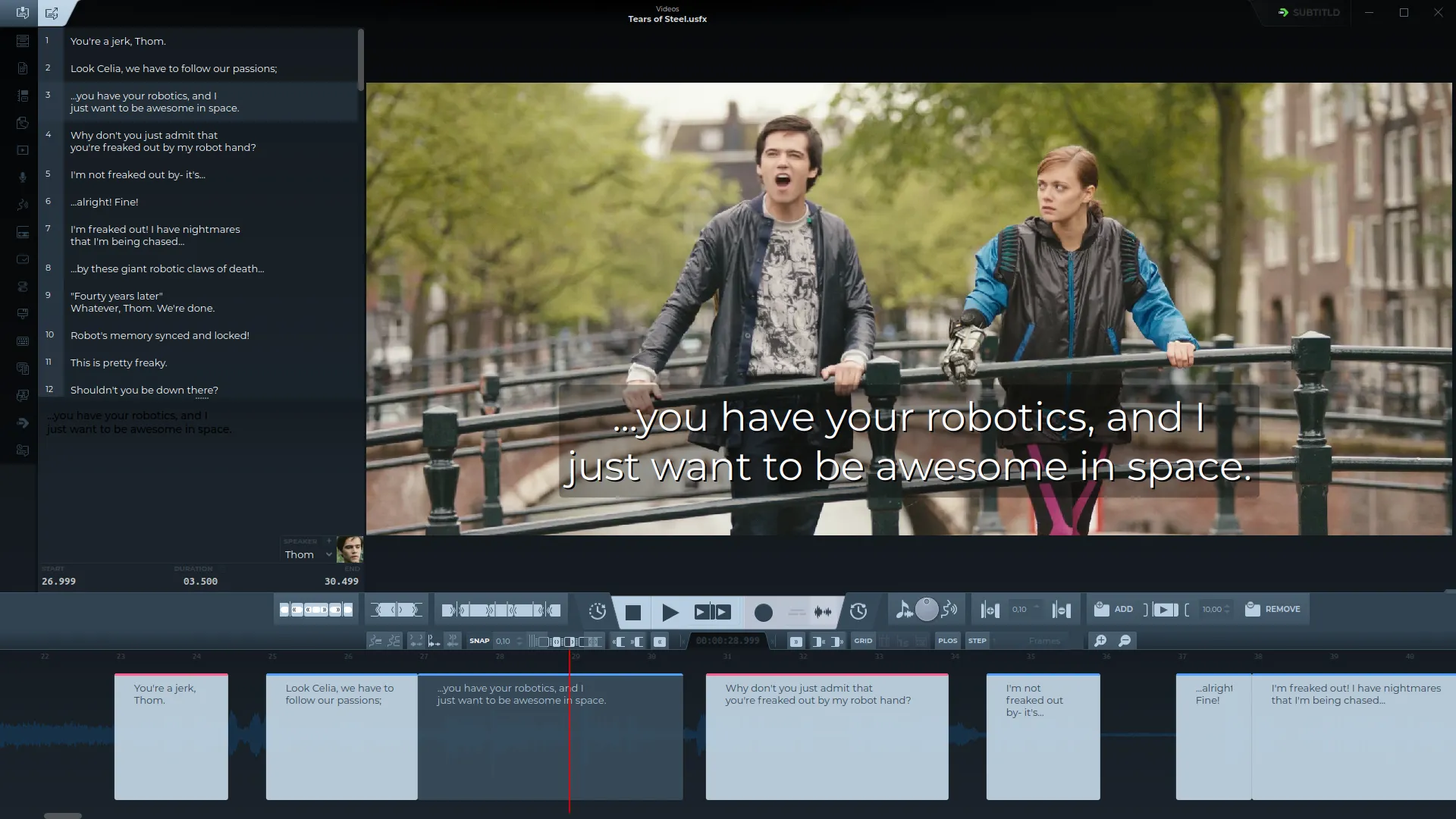The height and width of the screenshot is (819, 1456).
Task: Click the voice speech audio icon
Action: [x=949, y=609]
